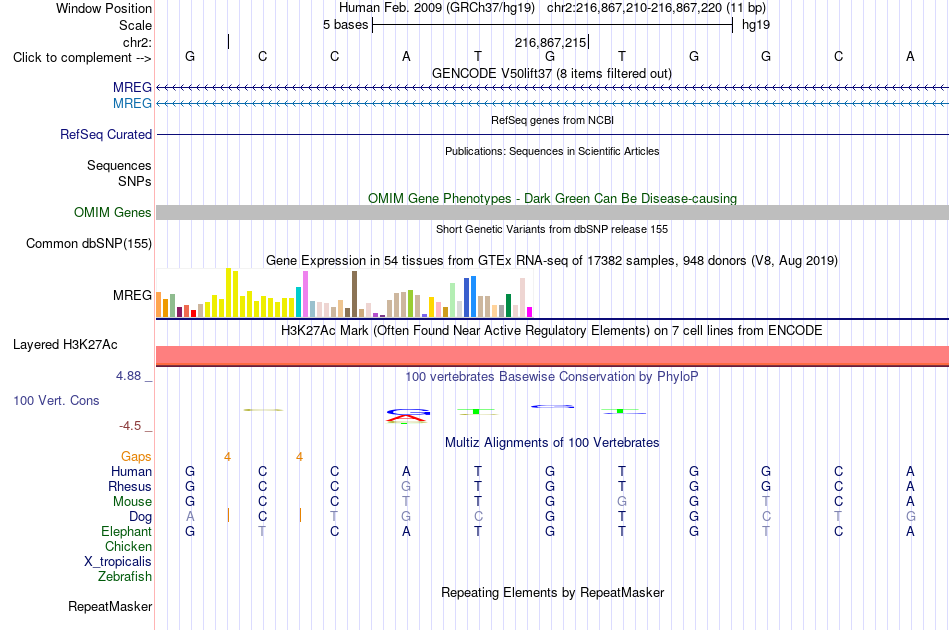The image size is (950, 630).
Task: Select the light blue MREG GENCODE track label
Action: 132,103
